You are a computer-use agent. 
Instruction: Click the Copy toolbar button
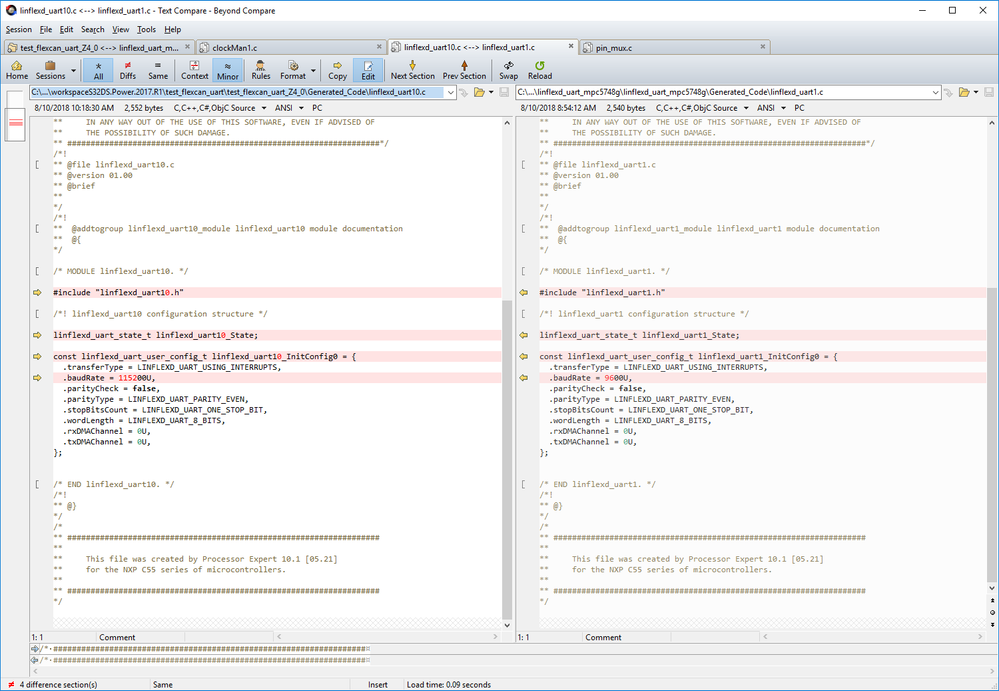[x=338, y=70]
